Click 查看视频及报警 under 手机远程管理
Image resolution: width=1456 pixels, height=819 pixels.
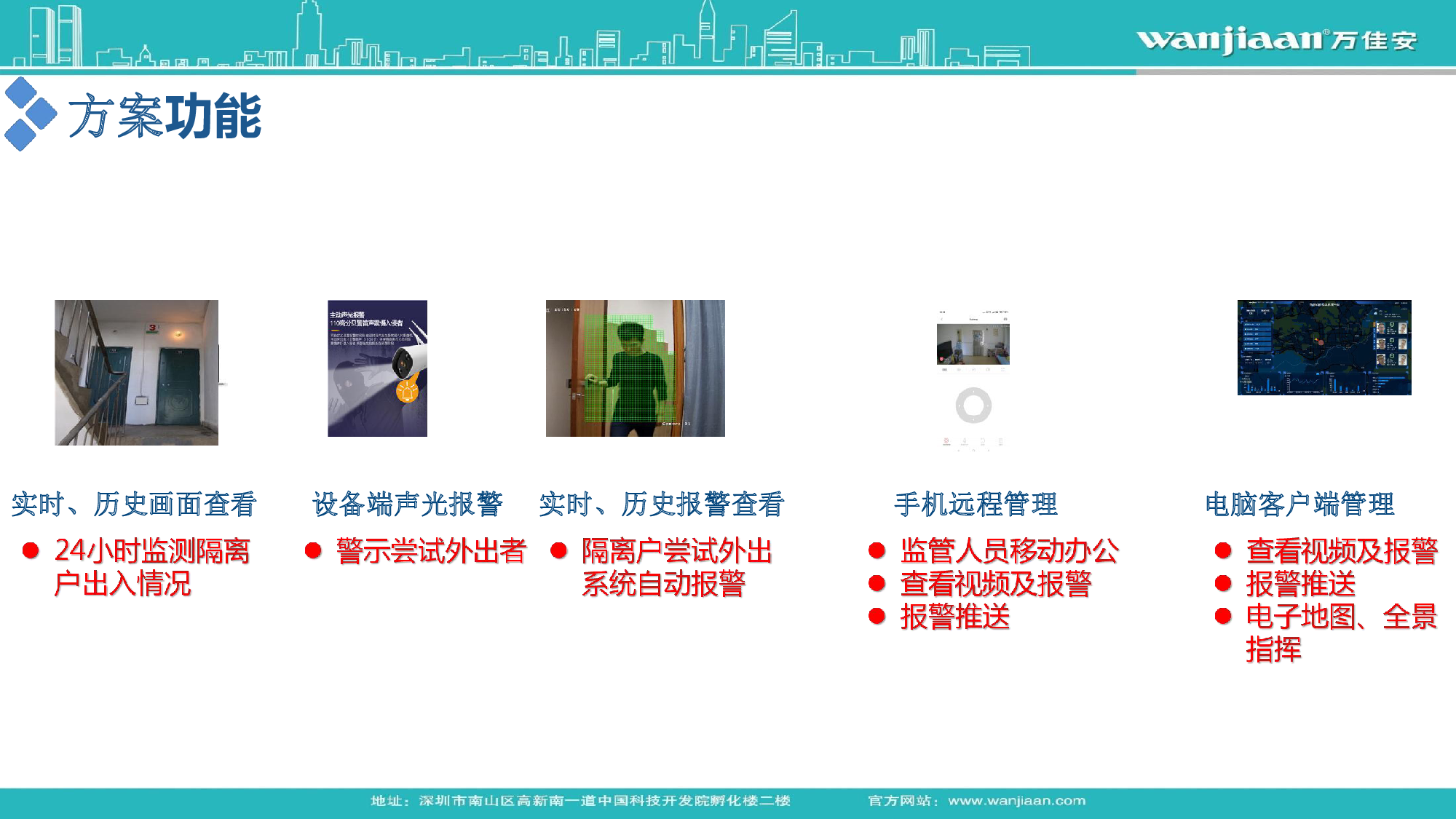pos(996,584)
